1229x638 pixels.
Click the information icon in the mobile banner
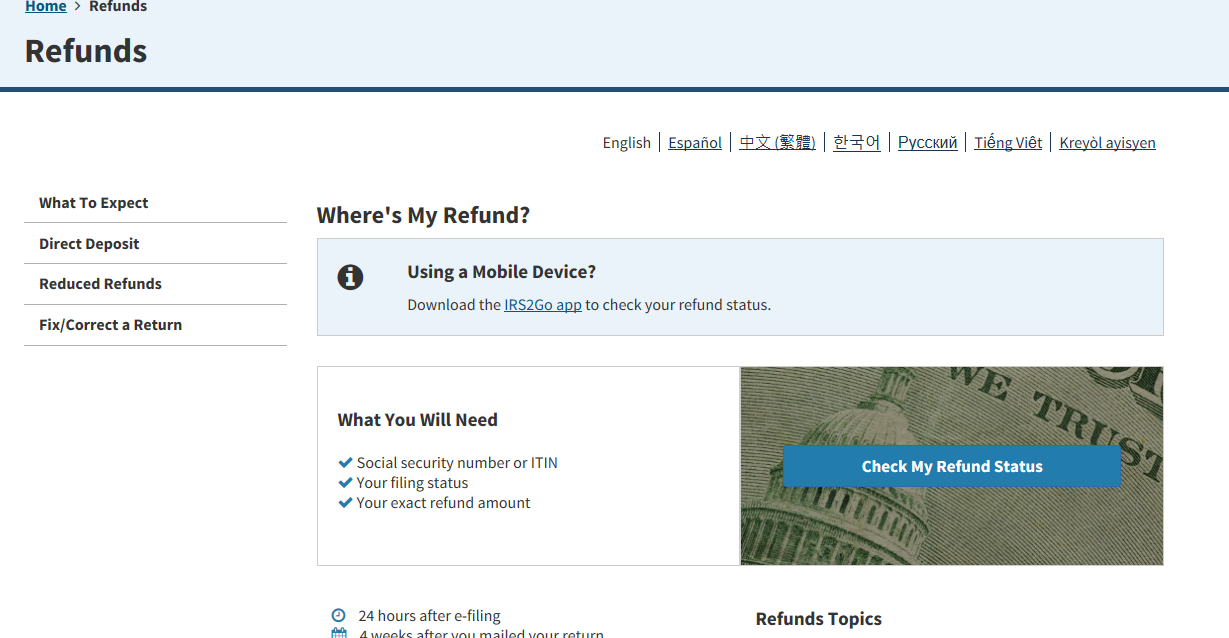pyautogui.click(x=350, y=277)
